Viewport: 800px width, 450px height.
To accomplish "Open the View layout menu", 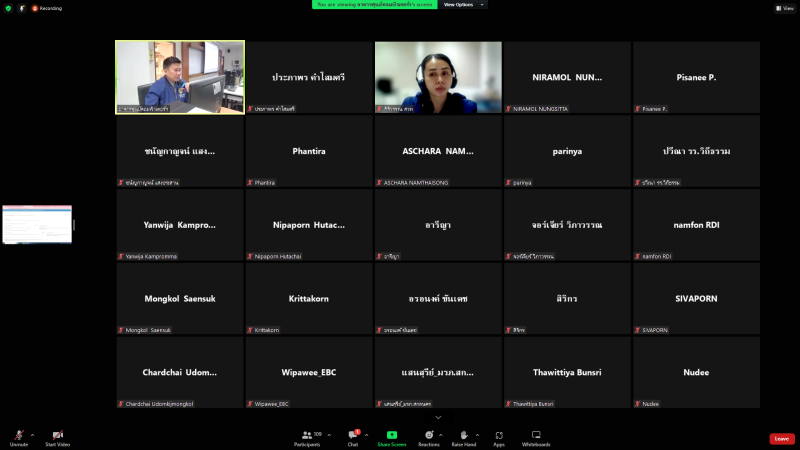I will pyautogui.click(x=783, y=7).
